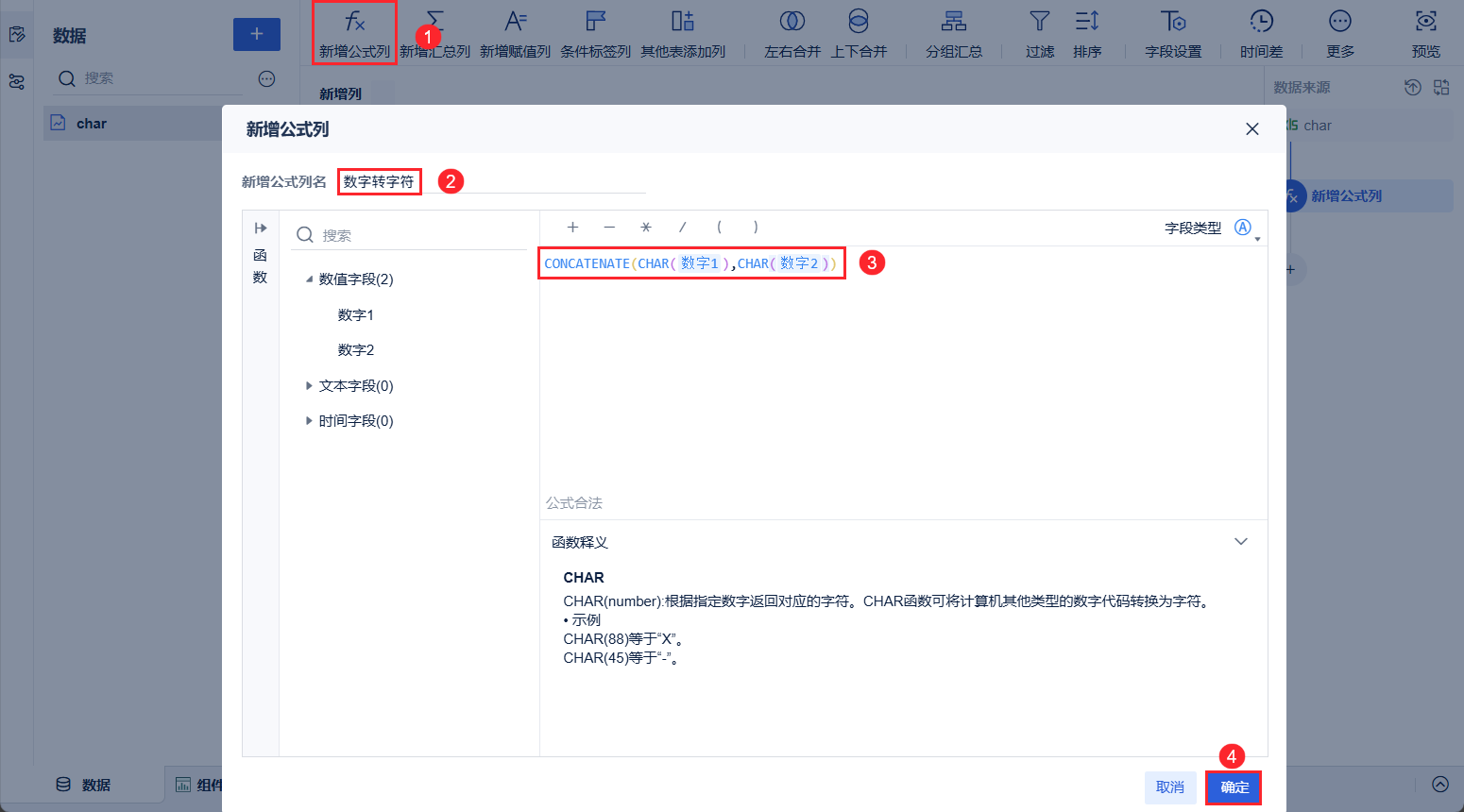Insert the minus operator
This screenshot has height=812, width=1464.
[609, 228]
